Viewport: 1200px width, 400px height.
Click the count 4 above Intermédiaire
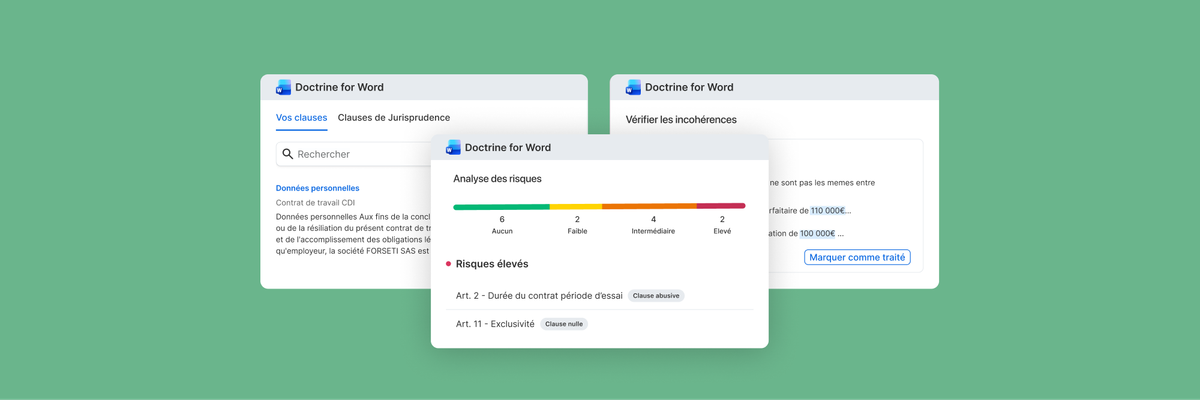pyautogui.click(x=653, y=219)
